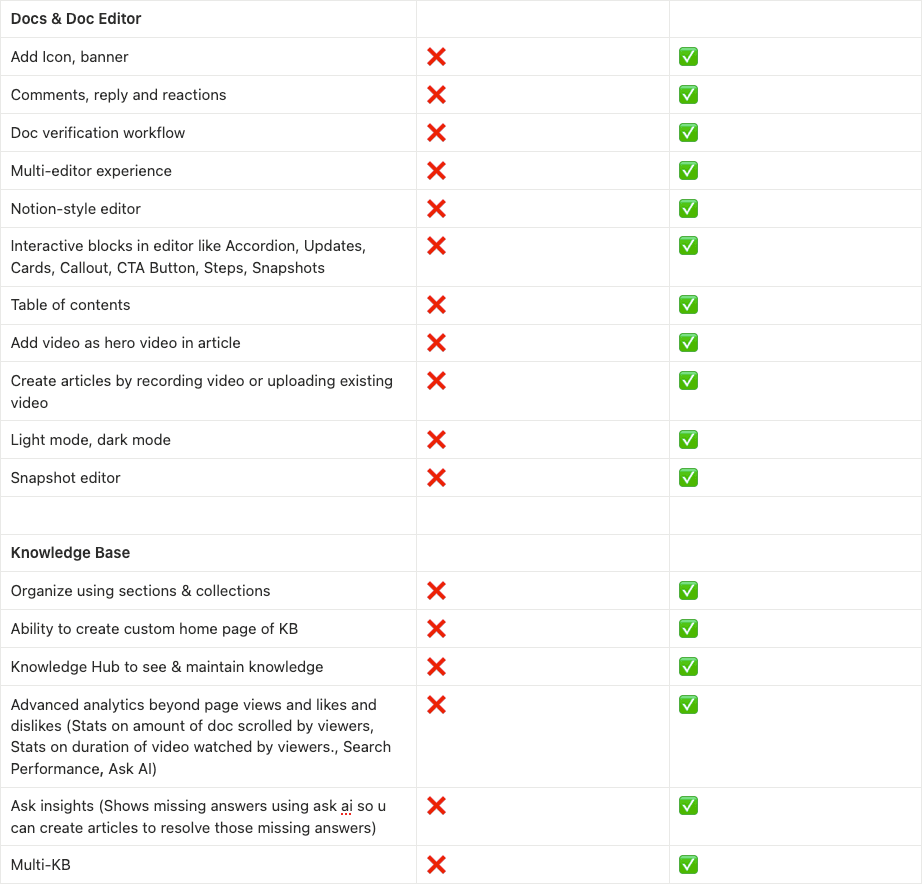Click the Docs & Doc Editor heading cell
Viewport: 922px width, 884px height.
point(76,19)
